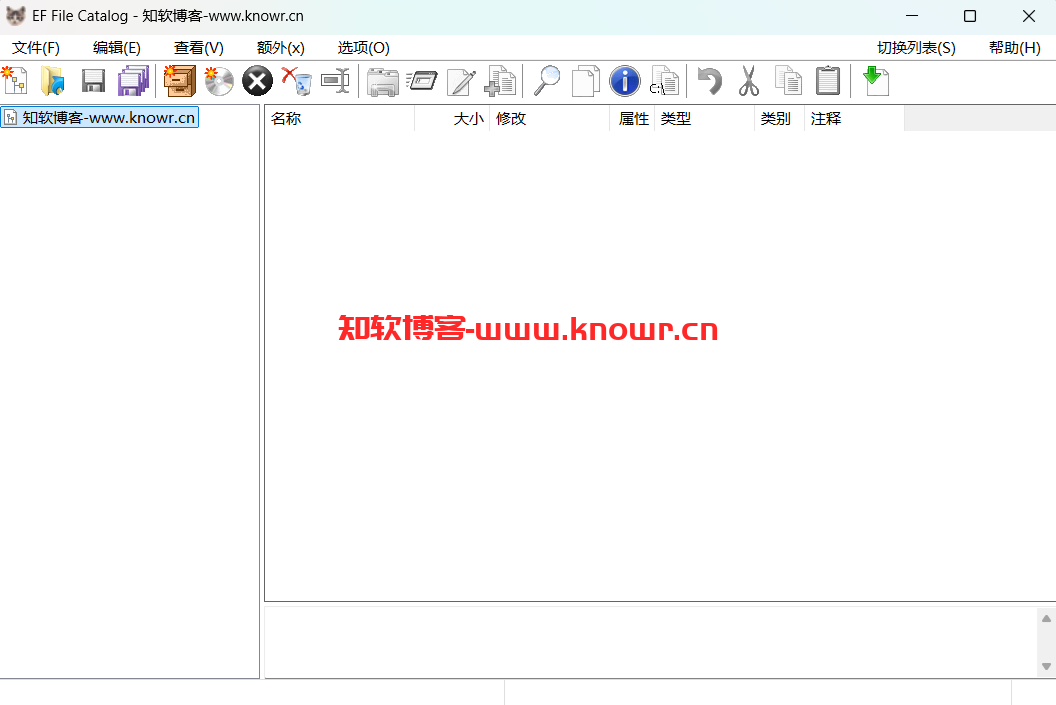
Task: Click the edit pencil-on-page icon
Action: click(x=461, y=81)
